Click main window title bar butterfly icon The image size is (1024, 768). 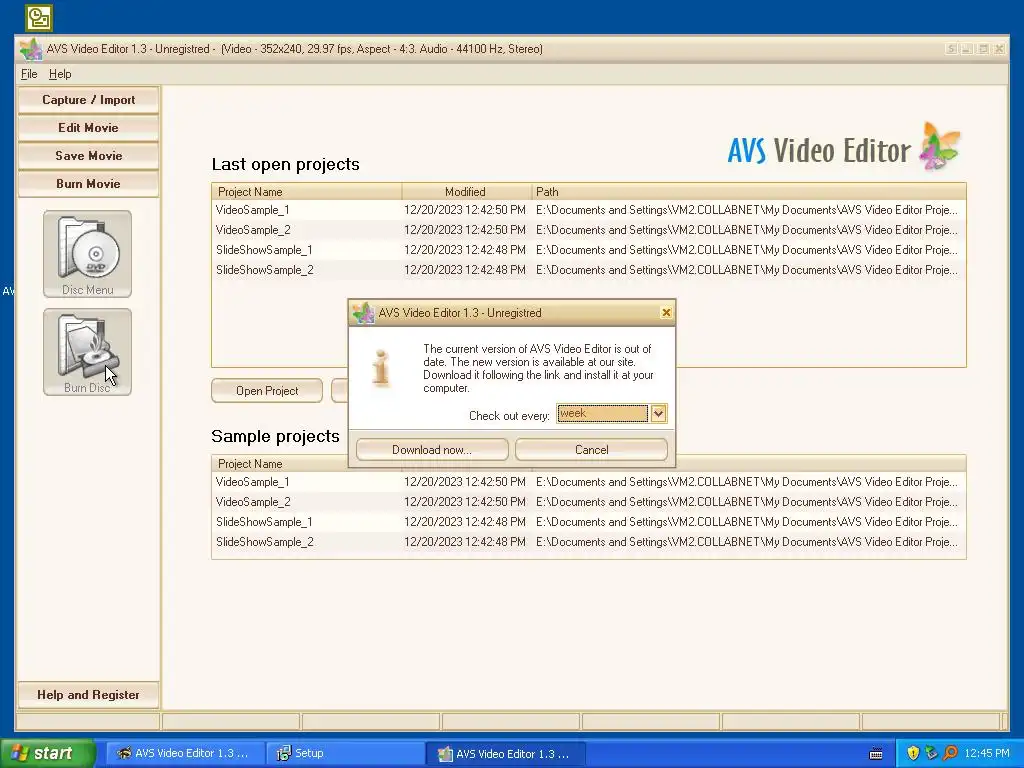(31, 49)
